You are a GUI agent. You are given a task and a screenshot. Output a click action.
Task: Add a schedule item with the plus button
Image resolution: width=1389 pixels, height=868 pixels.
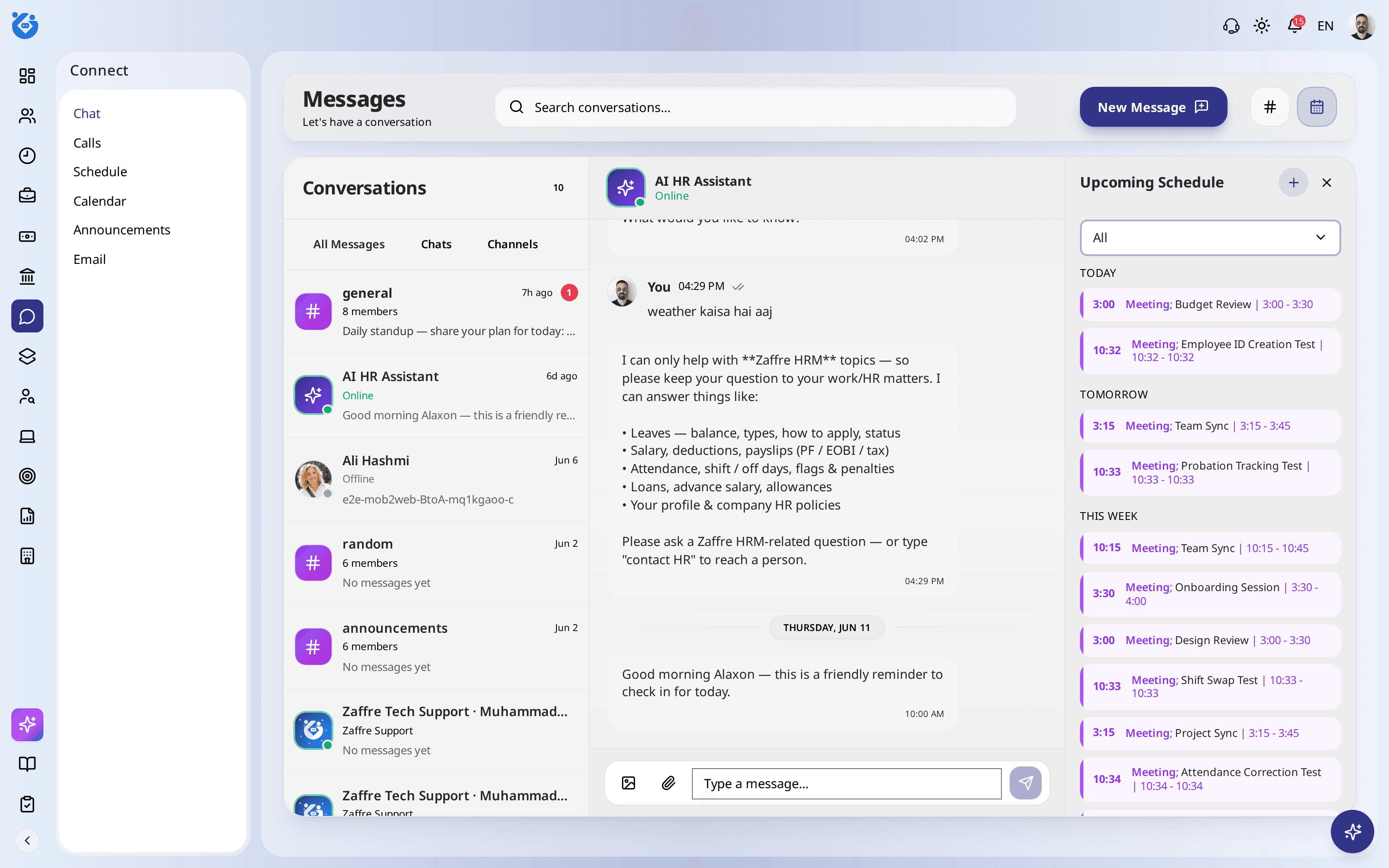click(1293, 183)
